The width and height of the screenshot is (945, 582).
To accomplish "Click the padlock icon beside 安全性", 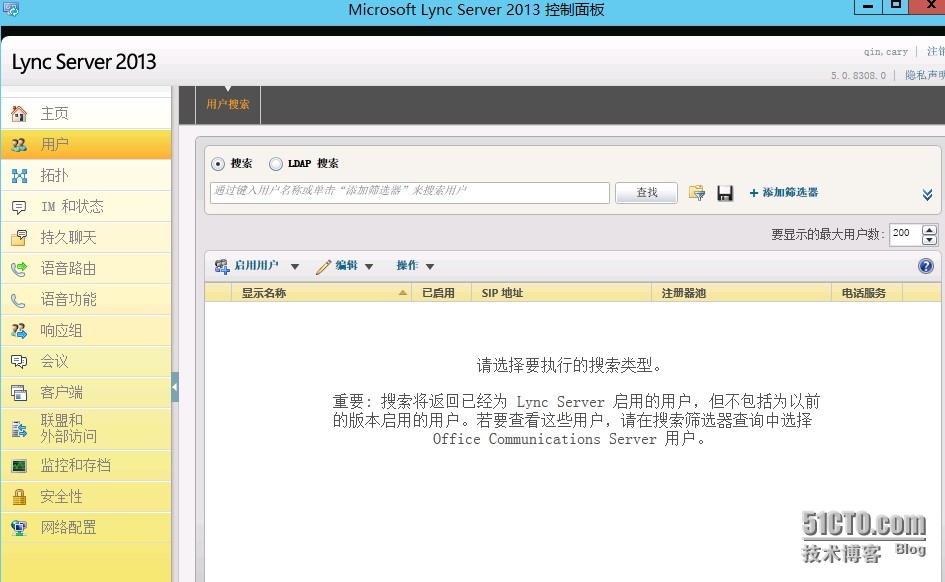I will click(x=19, y=497).
